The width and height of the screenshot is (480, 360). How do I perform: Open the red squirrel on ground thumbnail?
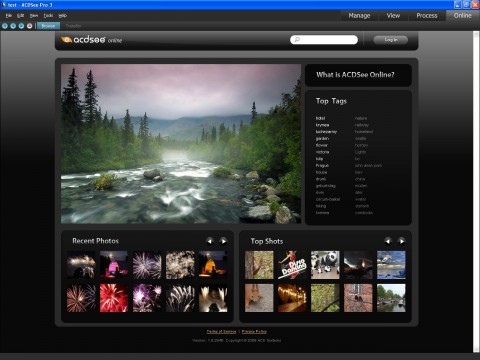[x=259, y=298]
